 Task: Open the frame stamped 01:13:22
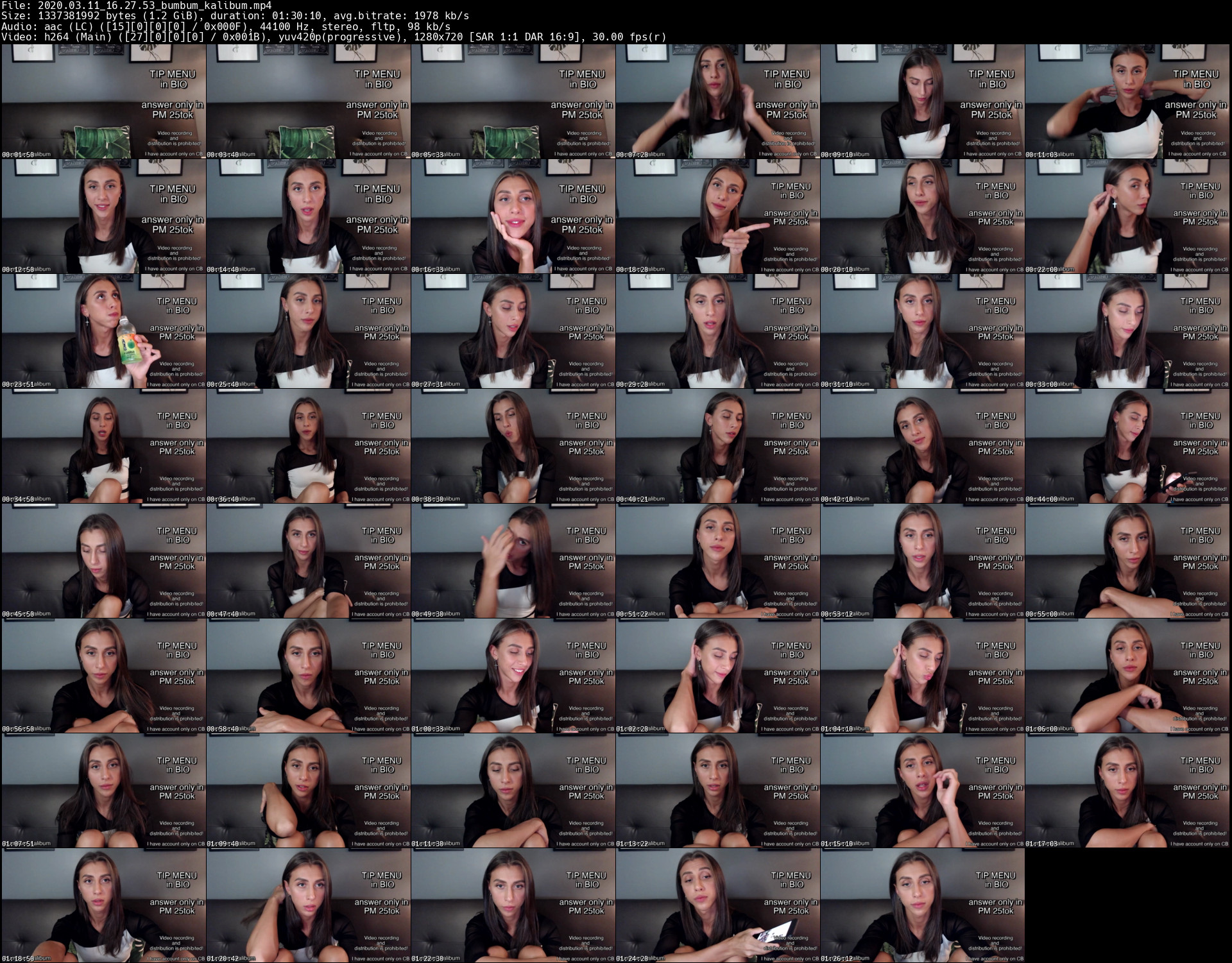click(x=718, y=790)
